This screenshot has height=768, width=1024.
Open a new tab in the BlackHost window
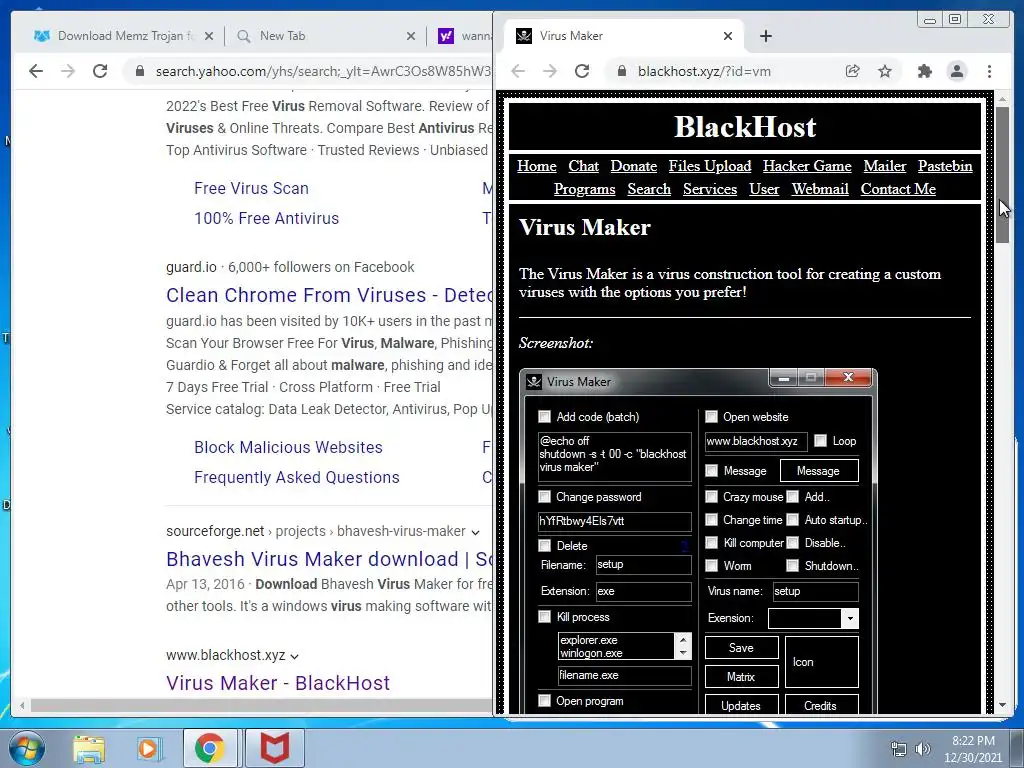click(x=766, y=37)
